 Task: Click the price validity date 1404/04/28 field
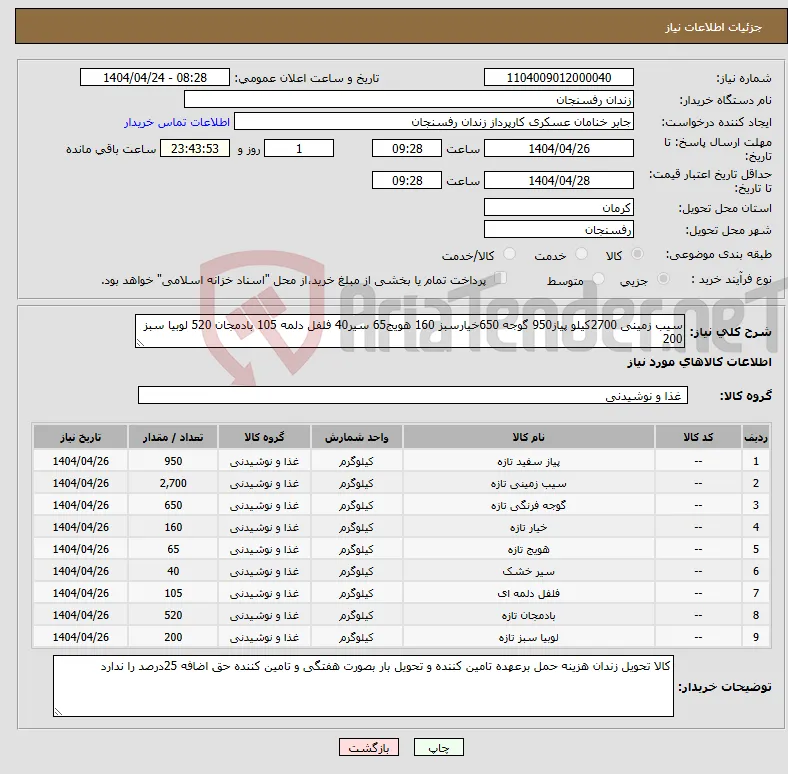559,180
